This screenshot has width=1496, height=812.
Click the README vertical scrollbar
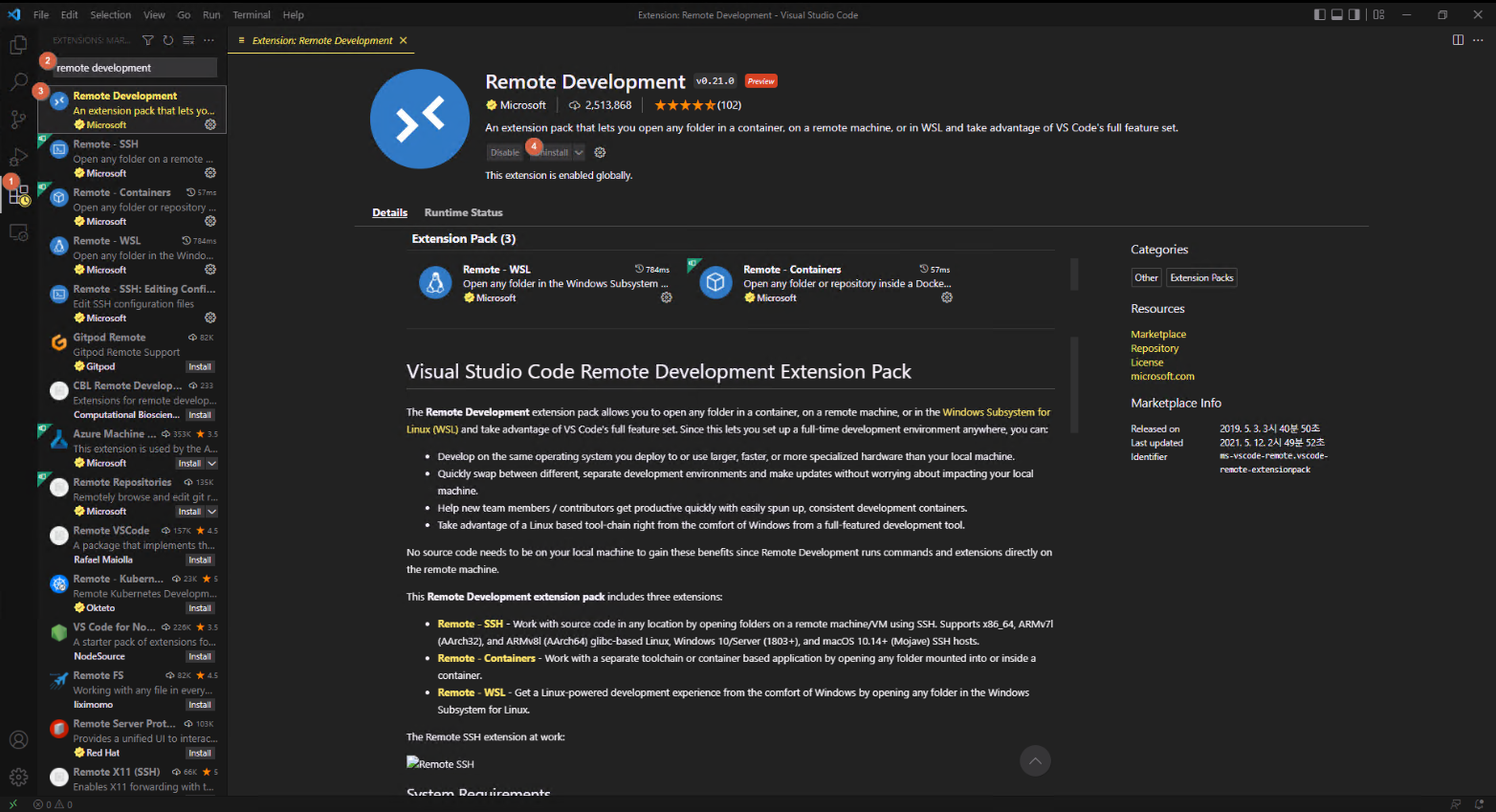point(1074,384)
